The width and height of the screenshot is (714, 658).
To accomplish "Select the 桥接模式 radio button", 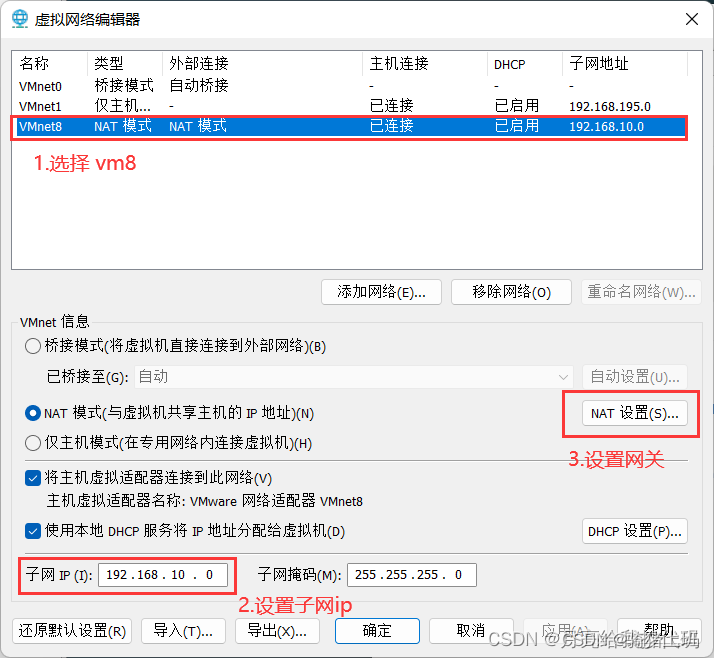I will click(x=33, y=346).
